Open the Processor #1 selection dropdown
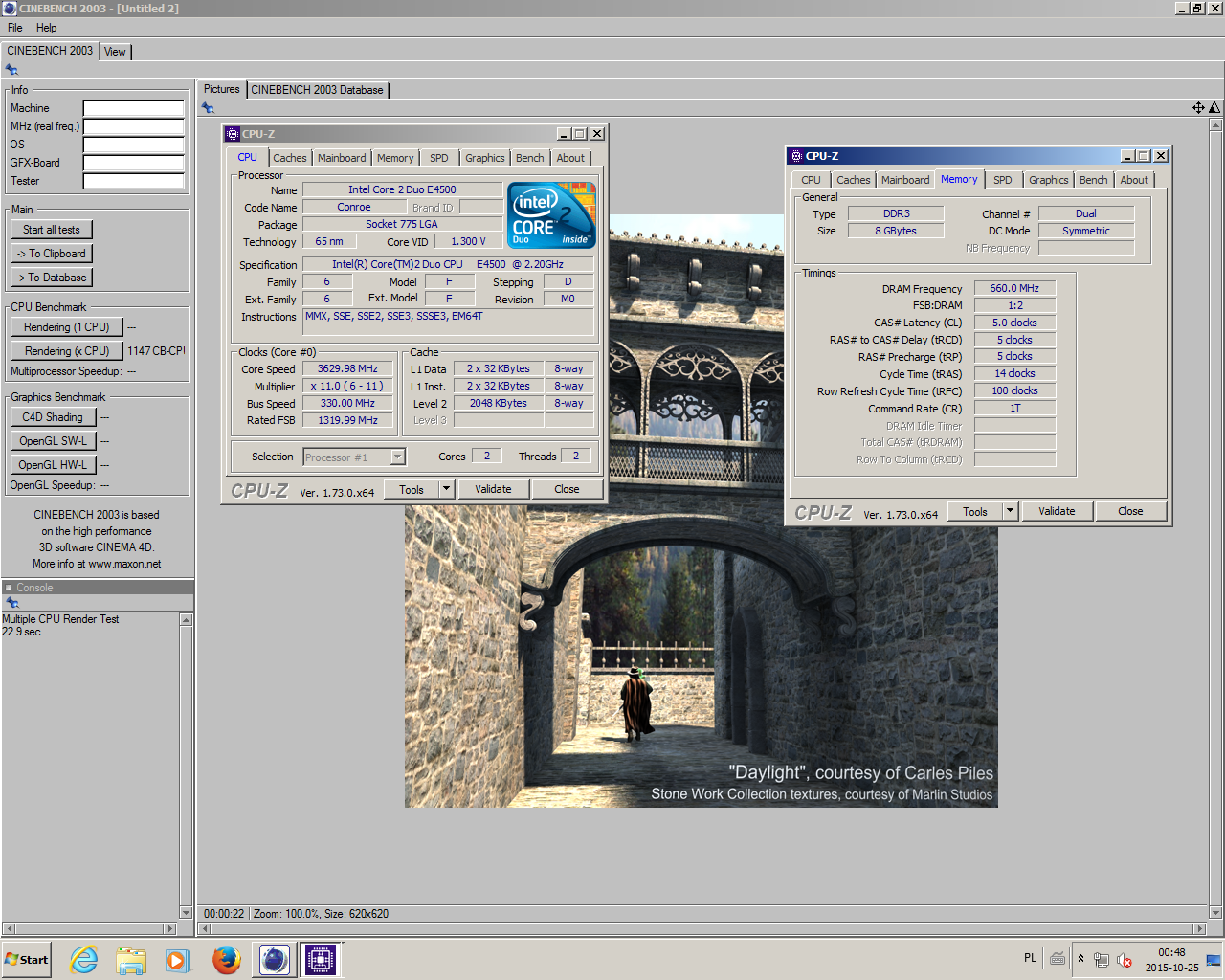The height and width of the screenshot is (980, 1225). [354, 457]
